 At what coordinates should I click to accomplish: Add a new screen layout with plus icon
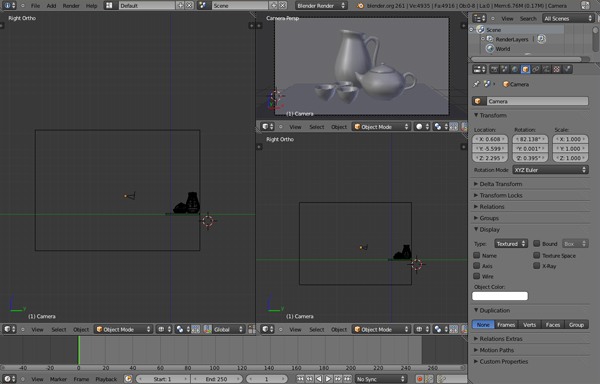180,5
